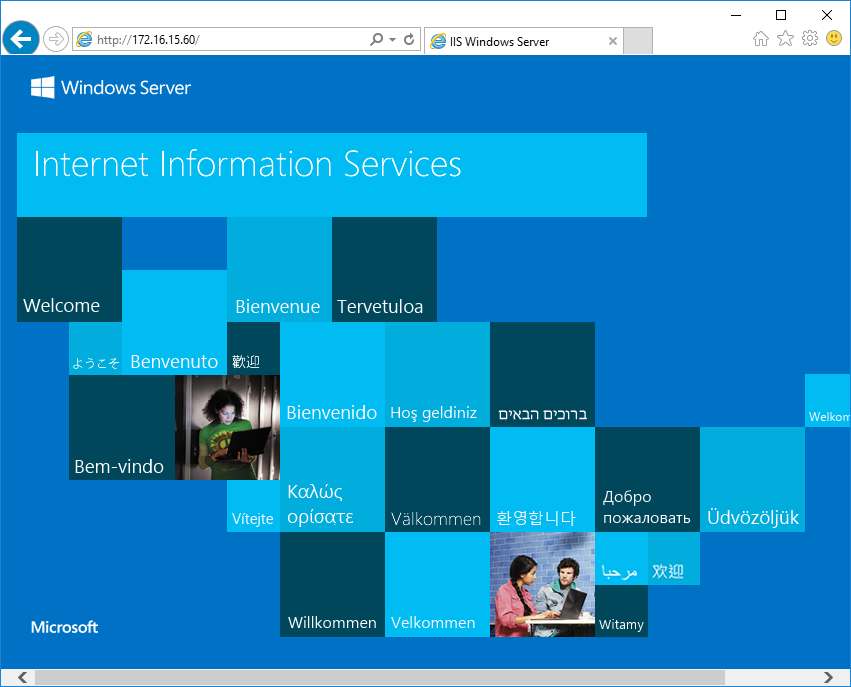Screen dimensions: 851x687
Task: Click the photo of two students at laptop
Action: tap(542, 584)
